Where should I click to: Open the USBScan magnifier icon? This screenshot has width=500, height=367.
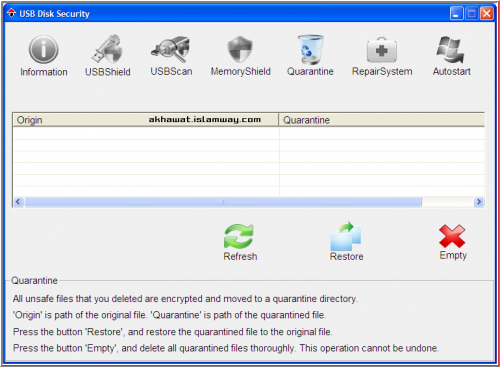(x=171, y=49)
